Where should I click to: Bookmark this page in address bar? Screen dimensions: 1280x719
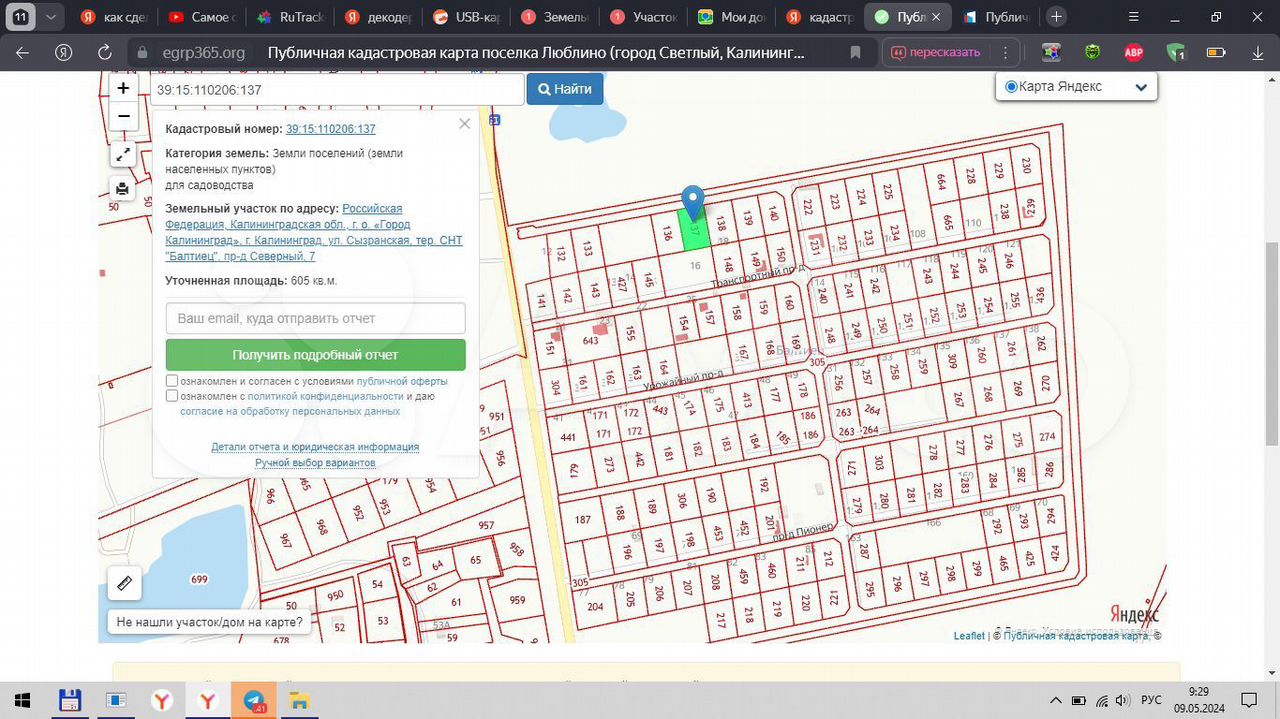point(855,53)
